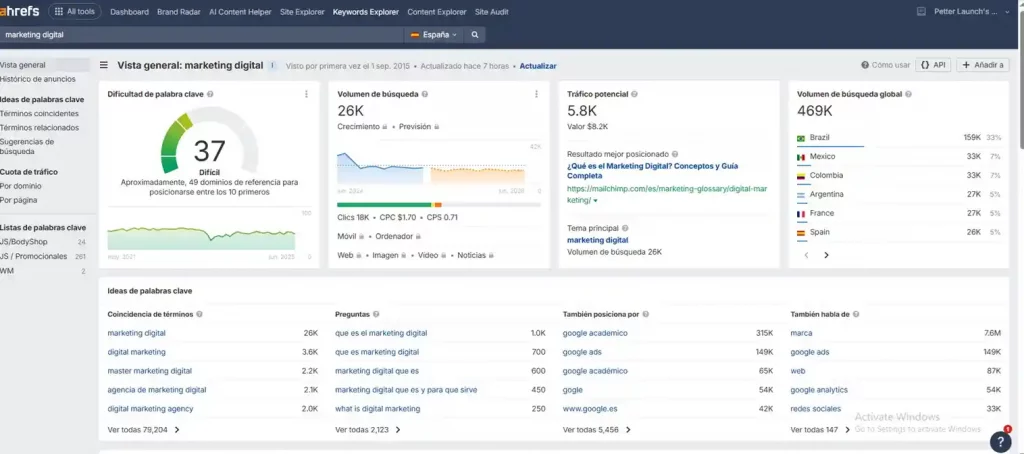1024x454 pixels.
Task: Click help icon next to Volumen de búsqueda
Action: (x=425, y=94)
